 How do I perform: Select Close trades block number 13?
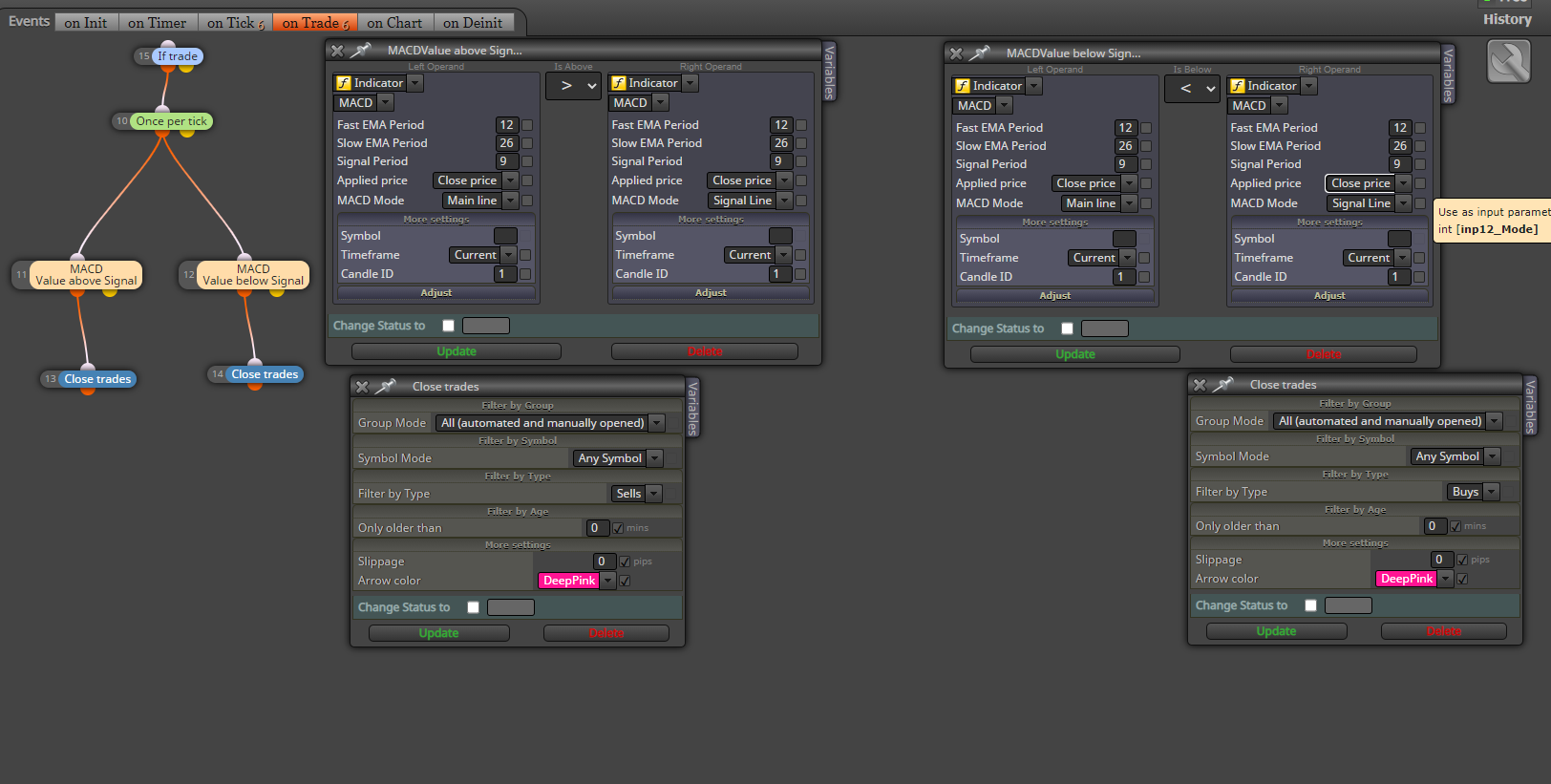tap(97, 379)
